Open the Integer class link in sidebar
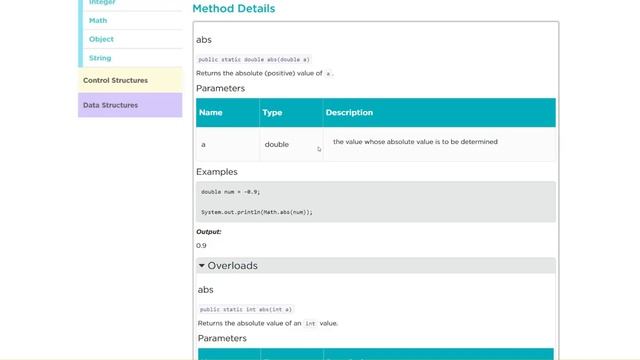640x360 pixels. (x=102, y=2)
